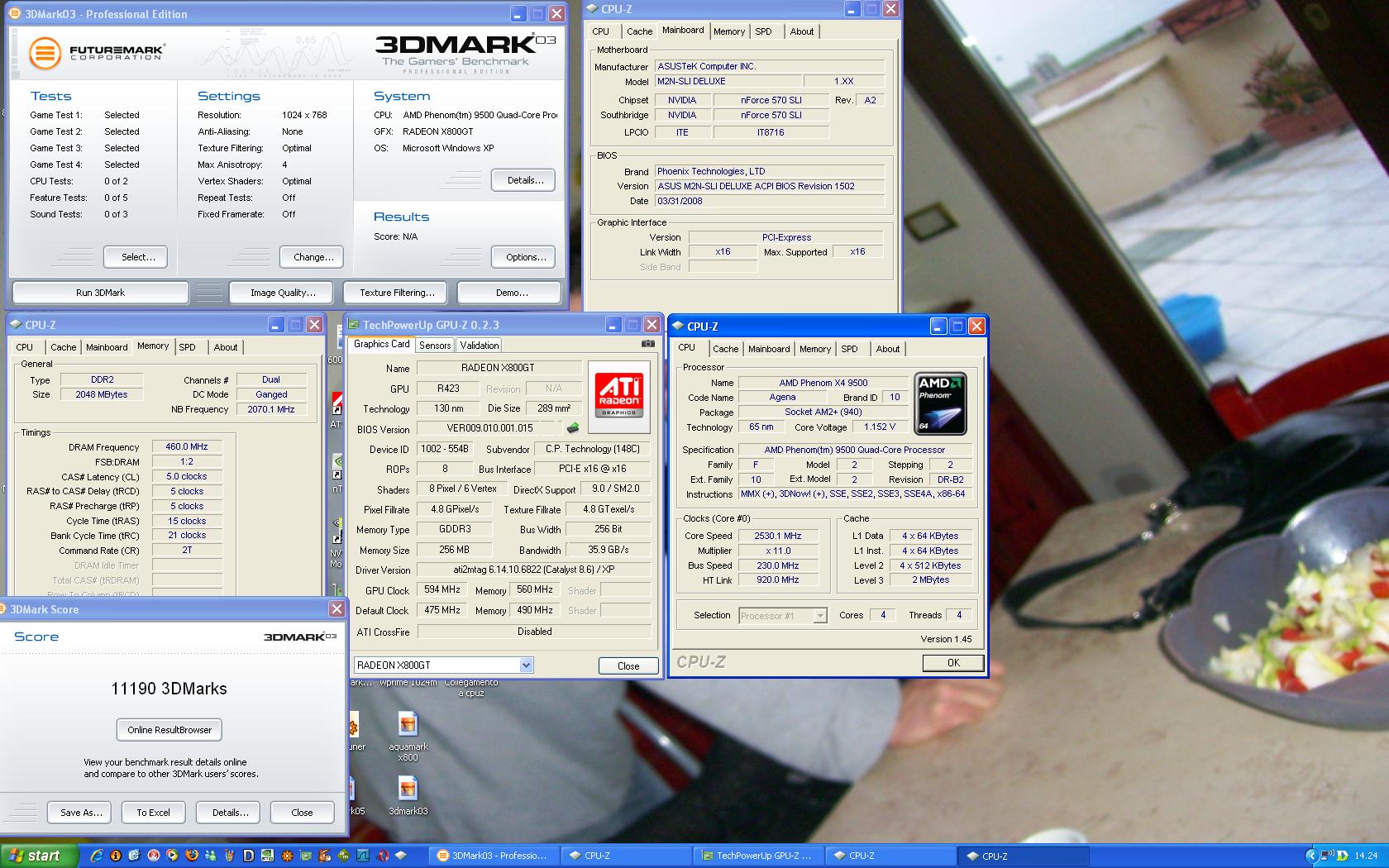This screenshot has height=868, width=1389.
Task: Click Change... settings button in 3DMark03
Action: pyautogui.click(x=312, y=257)
